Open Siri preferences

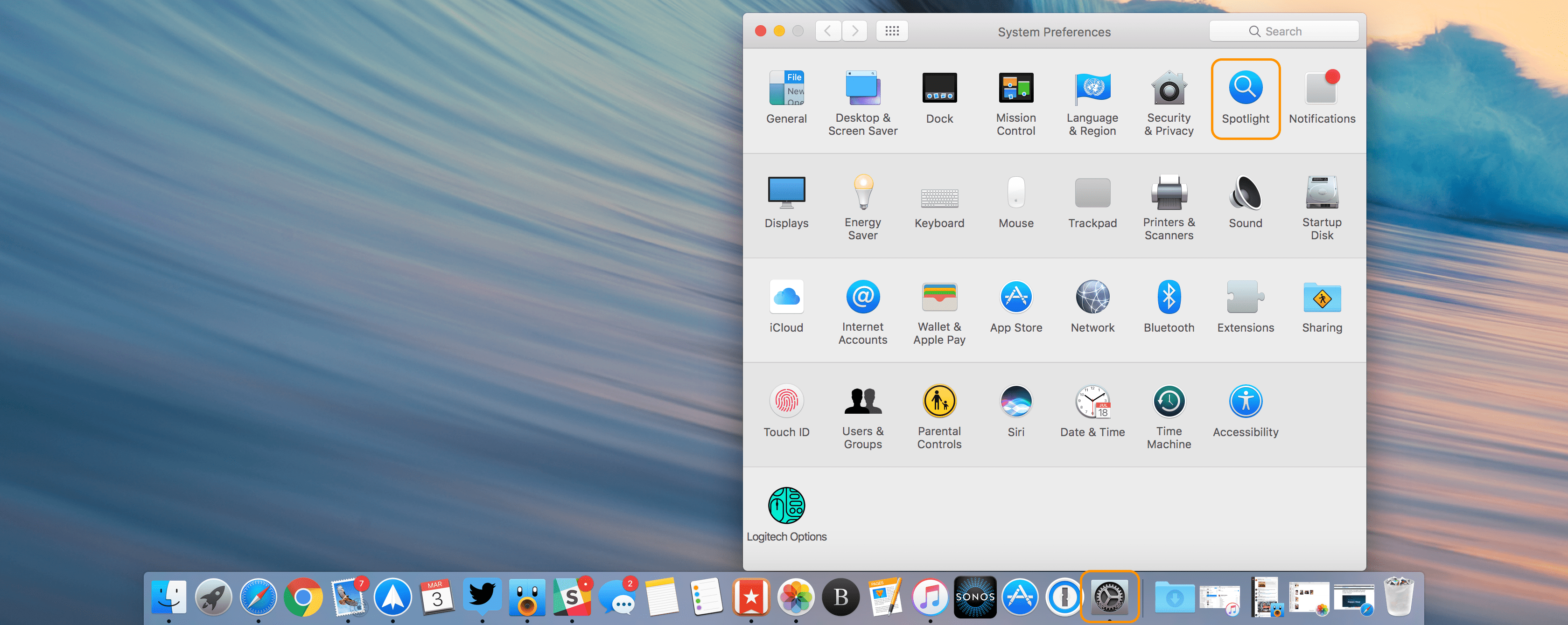point(1015,402)
